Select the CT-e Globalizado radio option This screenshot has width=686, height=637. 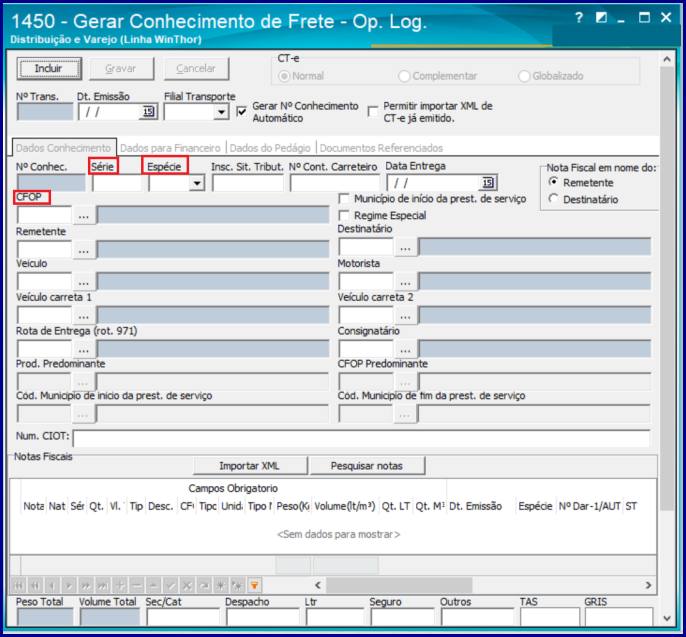click(x=524, y=76)
